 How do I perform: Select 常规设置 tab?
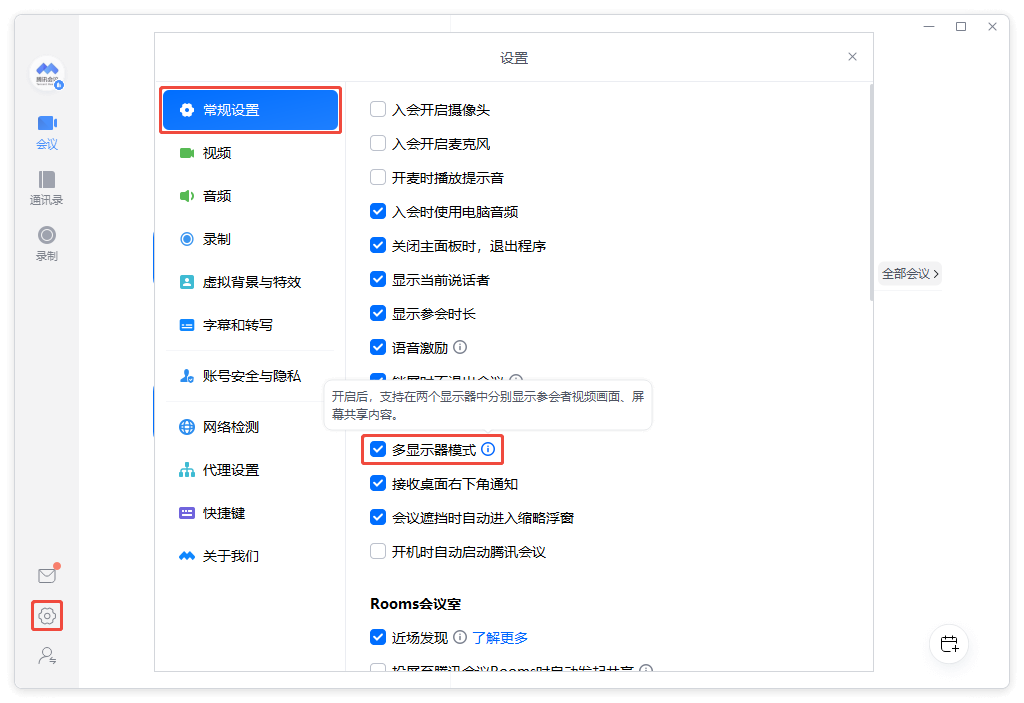tap(251, 110)
